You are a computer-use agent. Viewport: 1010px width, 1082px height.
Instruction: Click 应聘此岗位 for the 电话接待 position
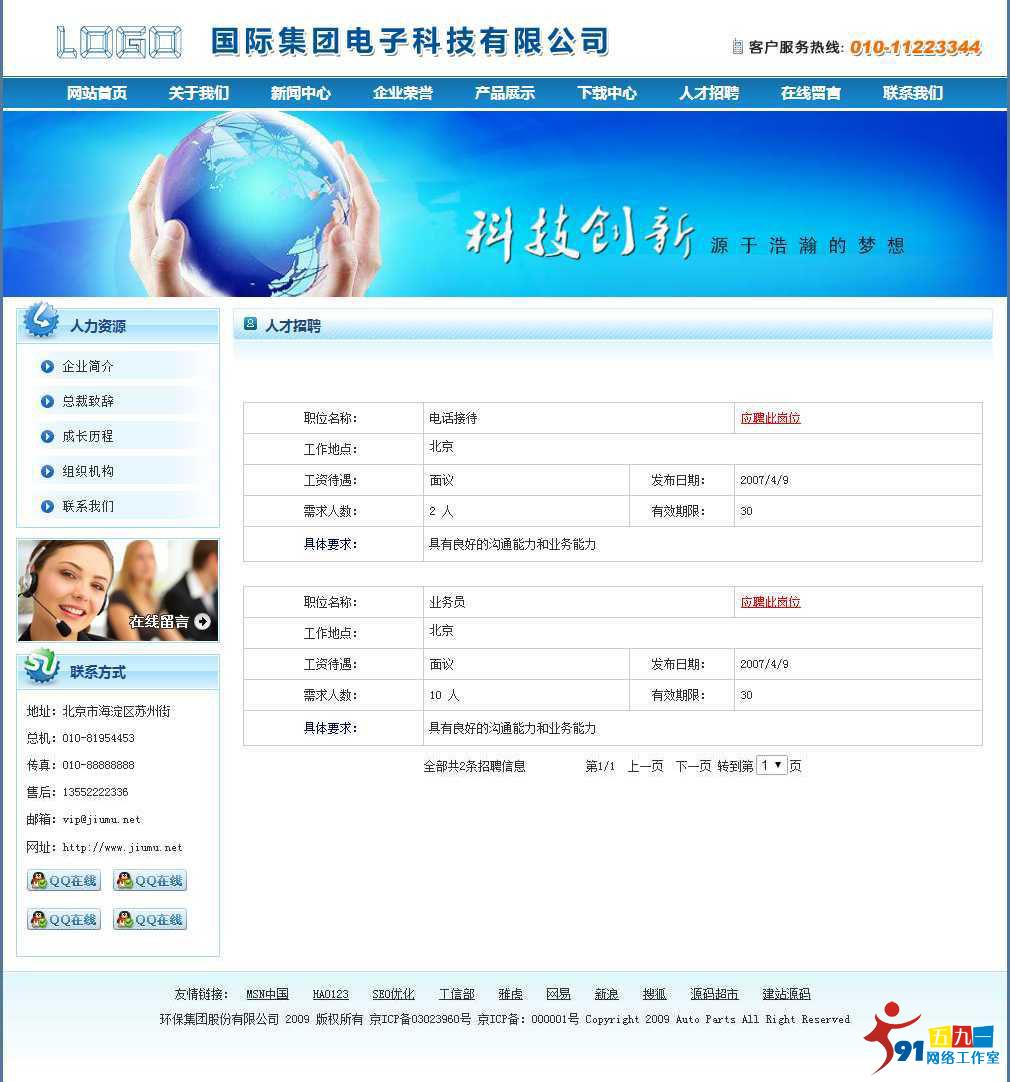pyautogui.click(x=769, y=417)
